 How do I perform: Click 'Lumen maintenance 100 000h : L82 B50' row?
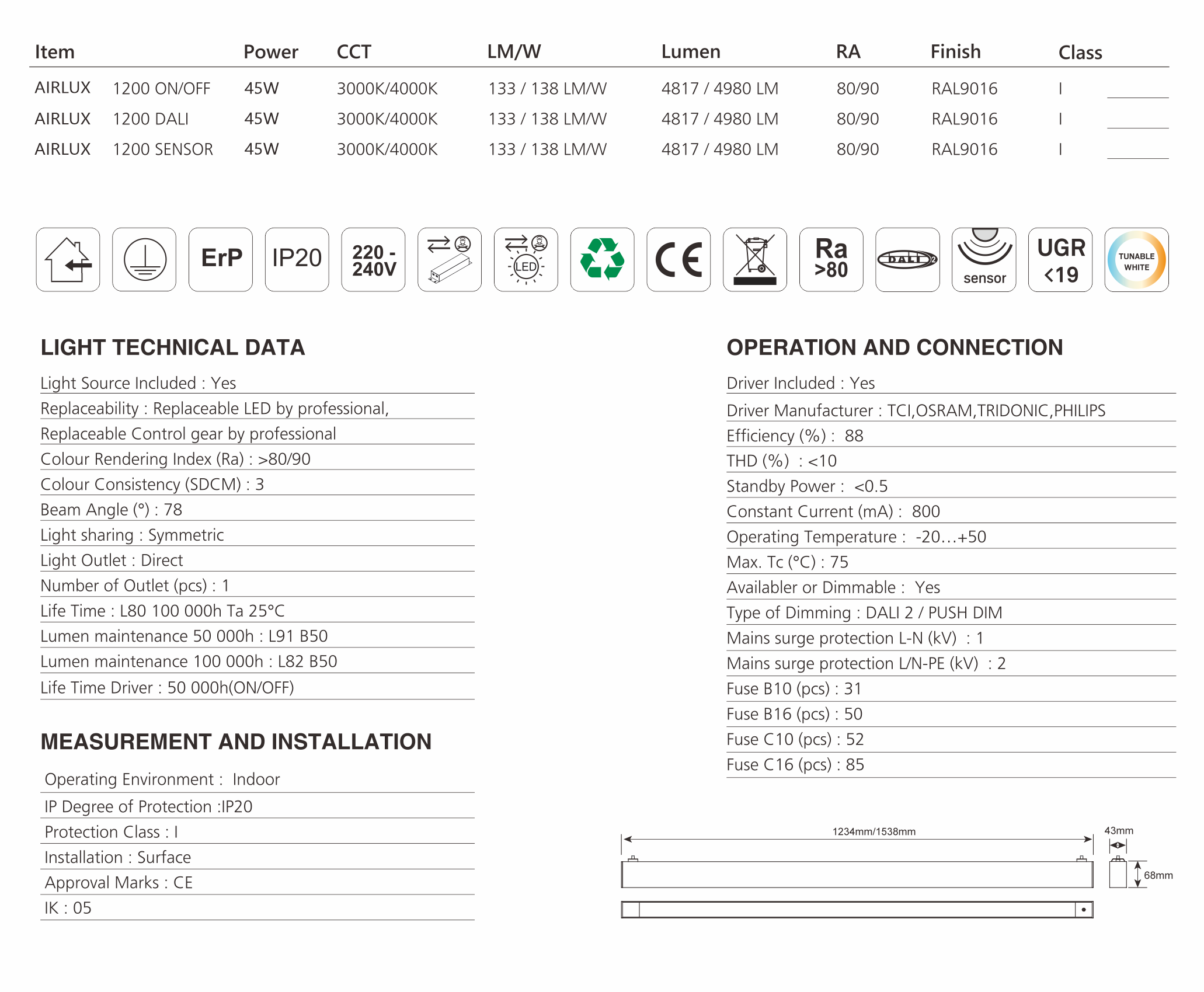[x=257, y=662]
